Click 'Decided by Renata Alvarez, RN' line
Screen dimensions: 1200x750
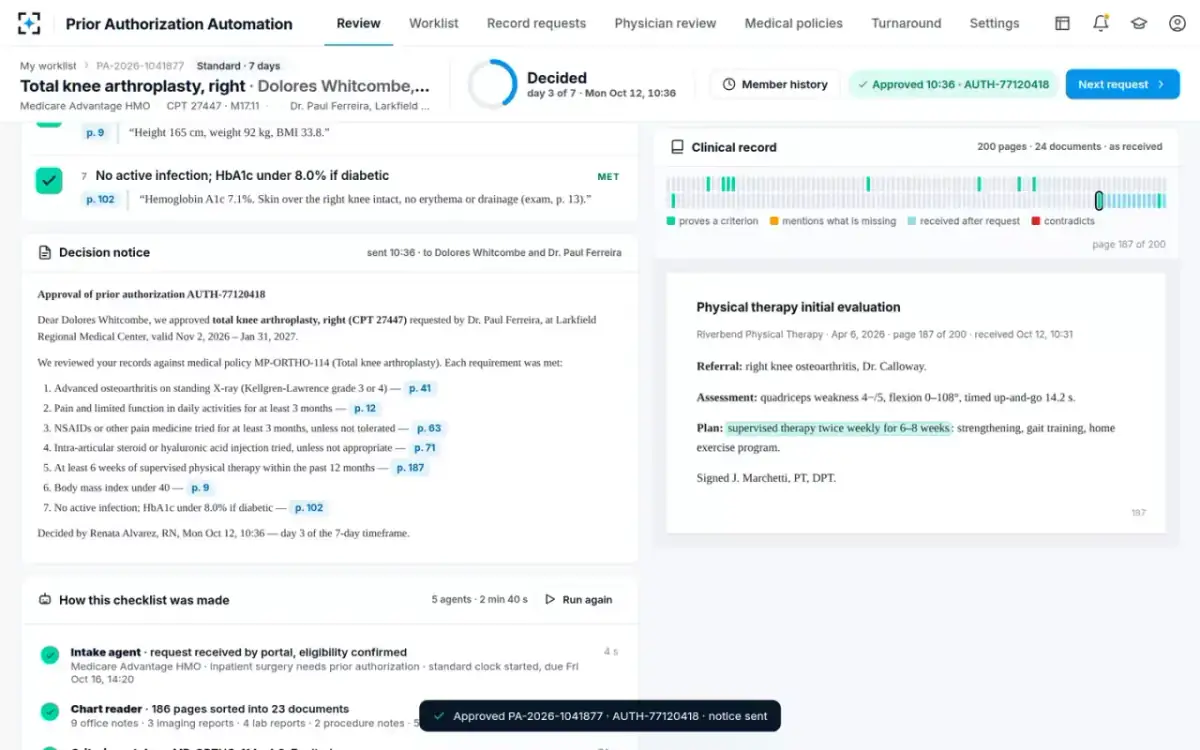(x=223, y=533)
